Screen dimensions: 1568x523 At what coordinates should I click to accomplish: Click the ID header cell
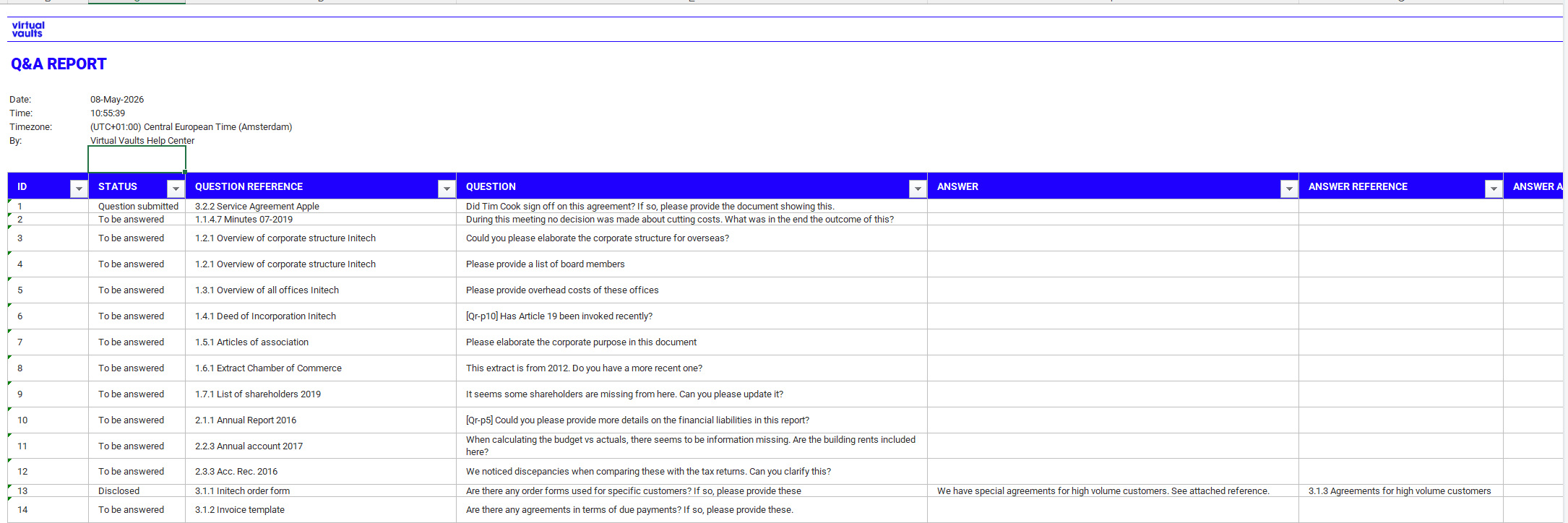[48, 186]
